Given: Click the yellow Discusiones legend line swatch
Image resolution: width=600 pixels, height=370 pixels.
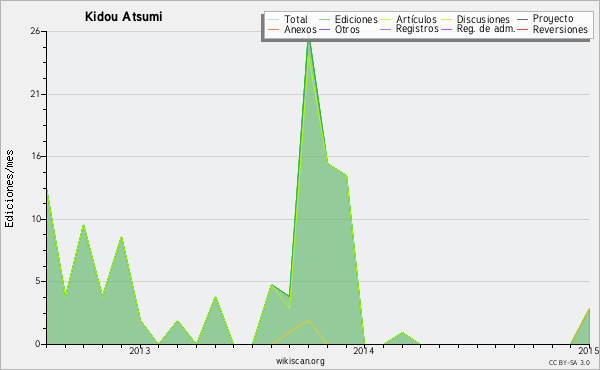Looking at the screenshot, I should [447, 20].
